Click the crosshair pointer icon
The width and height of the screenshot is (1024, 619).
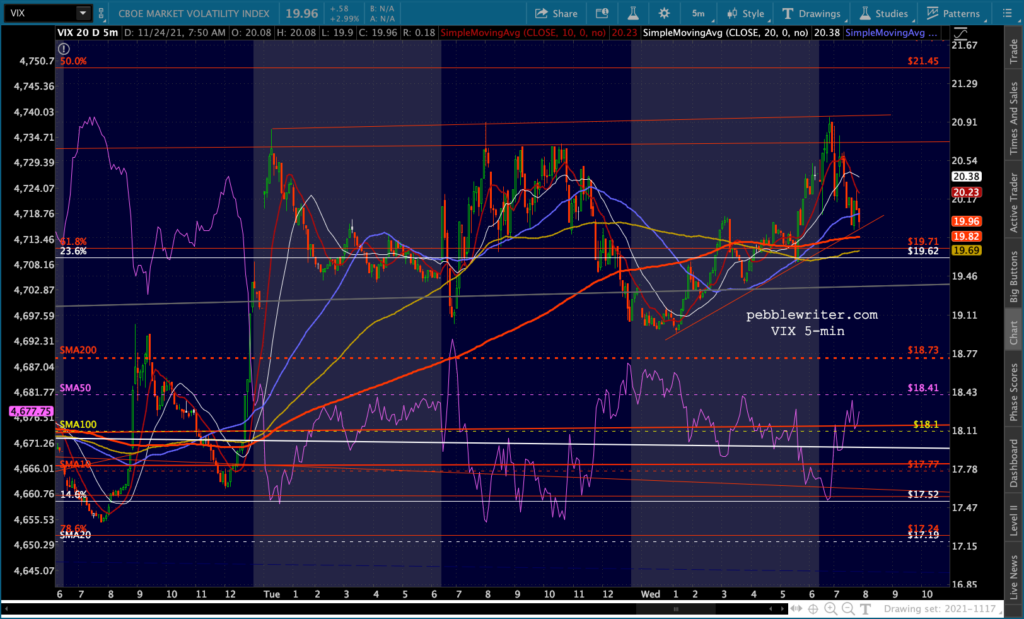click(812, 609)
